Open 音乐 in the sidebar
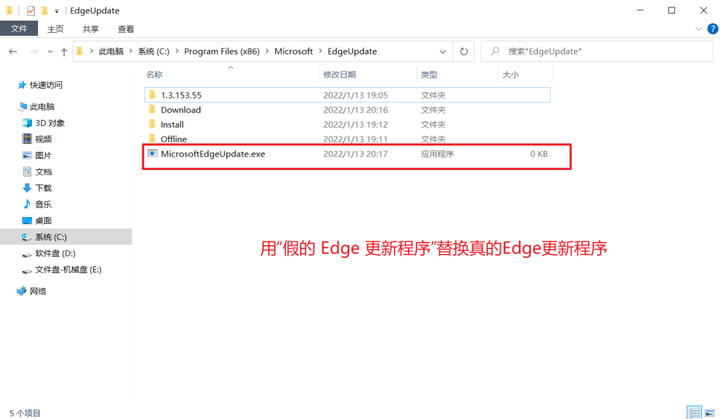 (43, 204)
